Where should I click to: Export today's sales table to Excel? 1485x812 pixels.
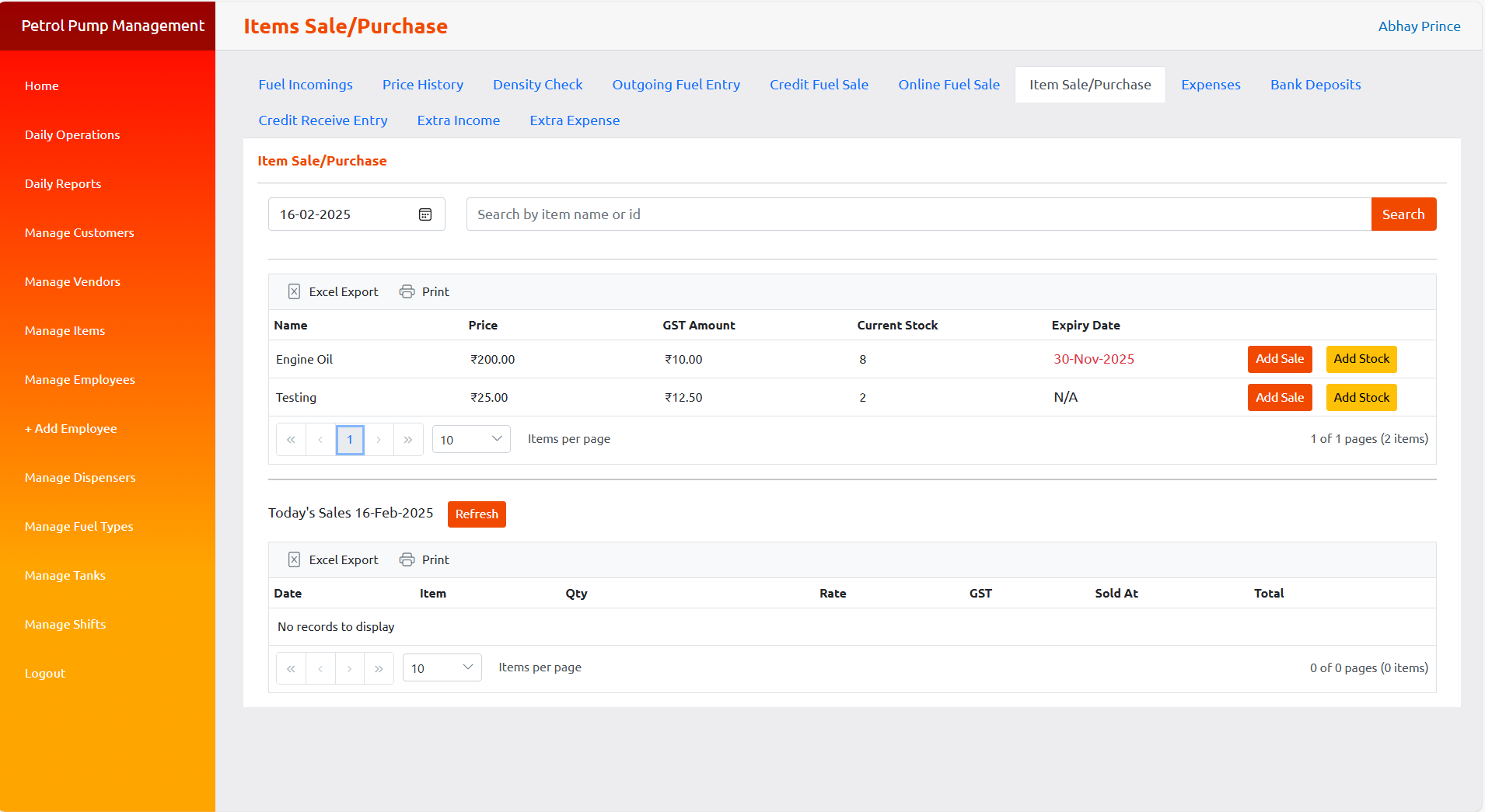333,560
